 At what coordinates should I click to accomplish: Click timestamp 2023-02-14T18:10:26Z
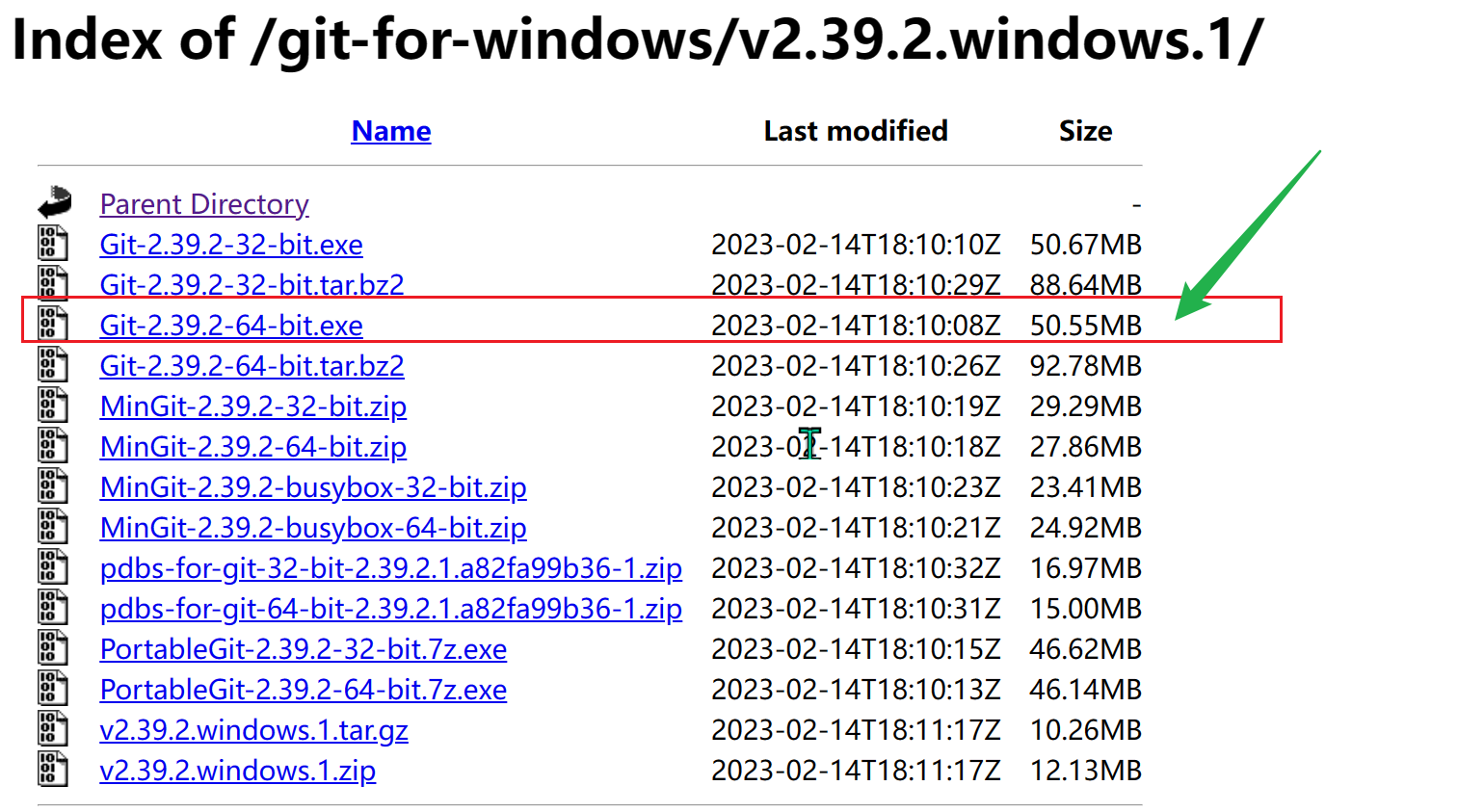(856, 366)
